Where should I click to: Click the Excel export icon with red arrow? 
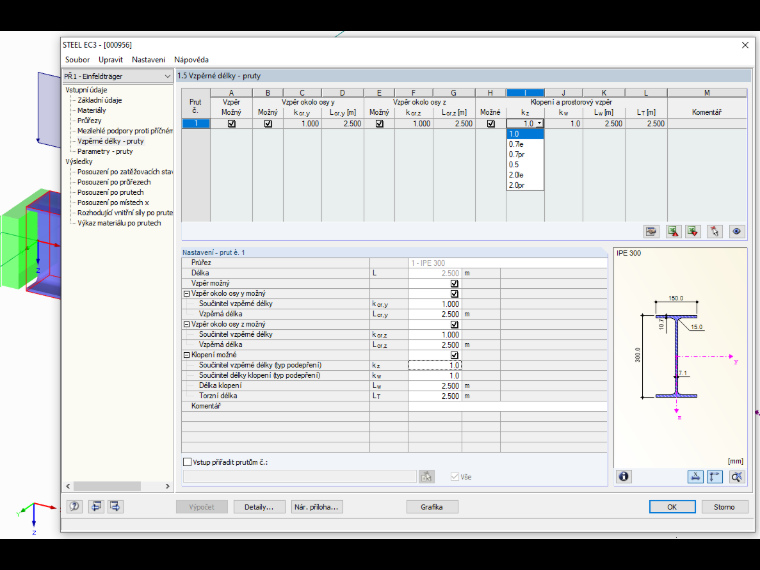click(673, 232)
